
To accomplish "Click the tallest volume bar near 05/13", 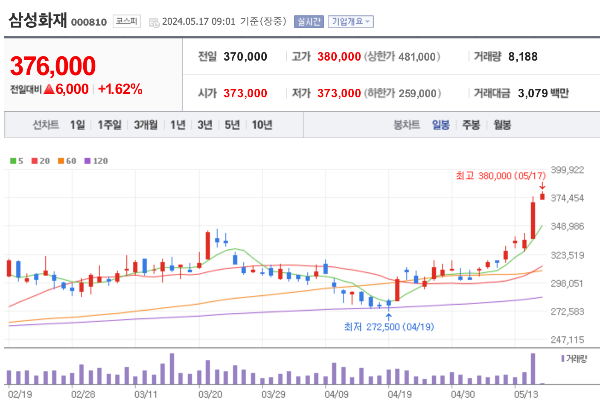I will click(x=533, y=369).
